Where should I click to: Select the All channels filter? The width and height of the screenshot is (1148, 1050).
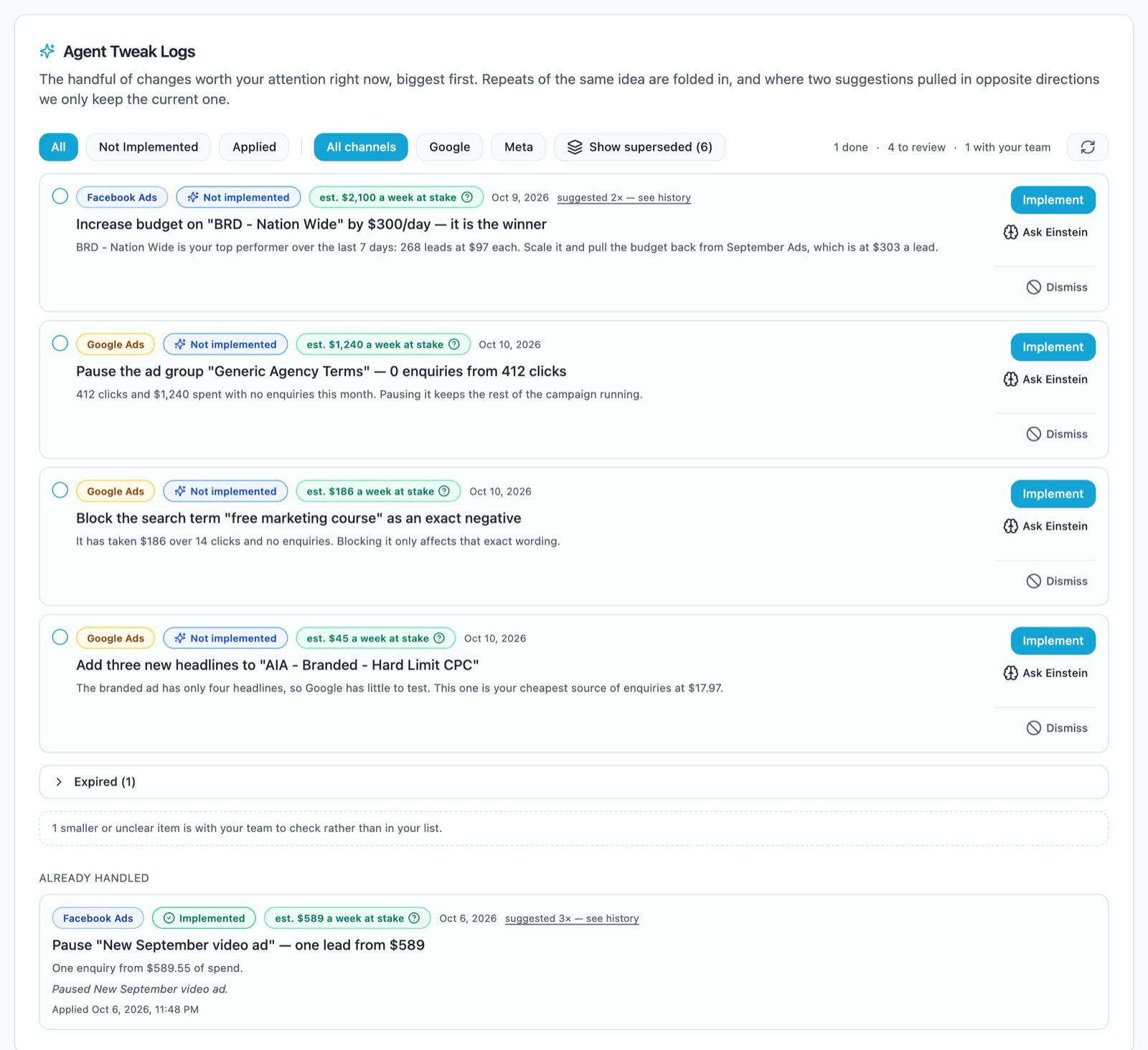coord(361,147)
